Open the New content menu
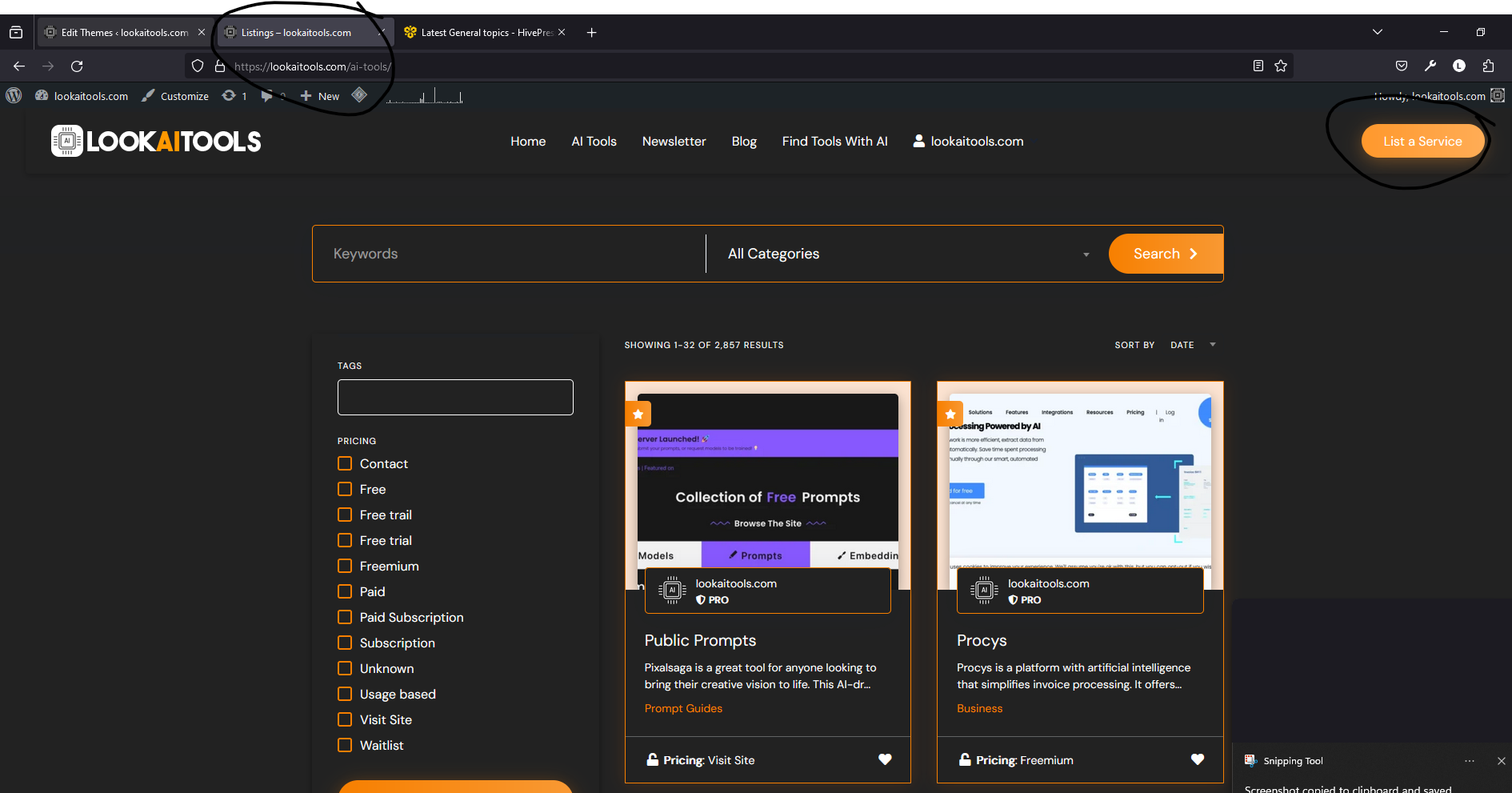The width and height of the screenshot is (1512, 793). point(320,96)
